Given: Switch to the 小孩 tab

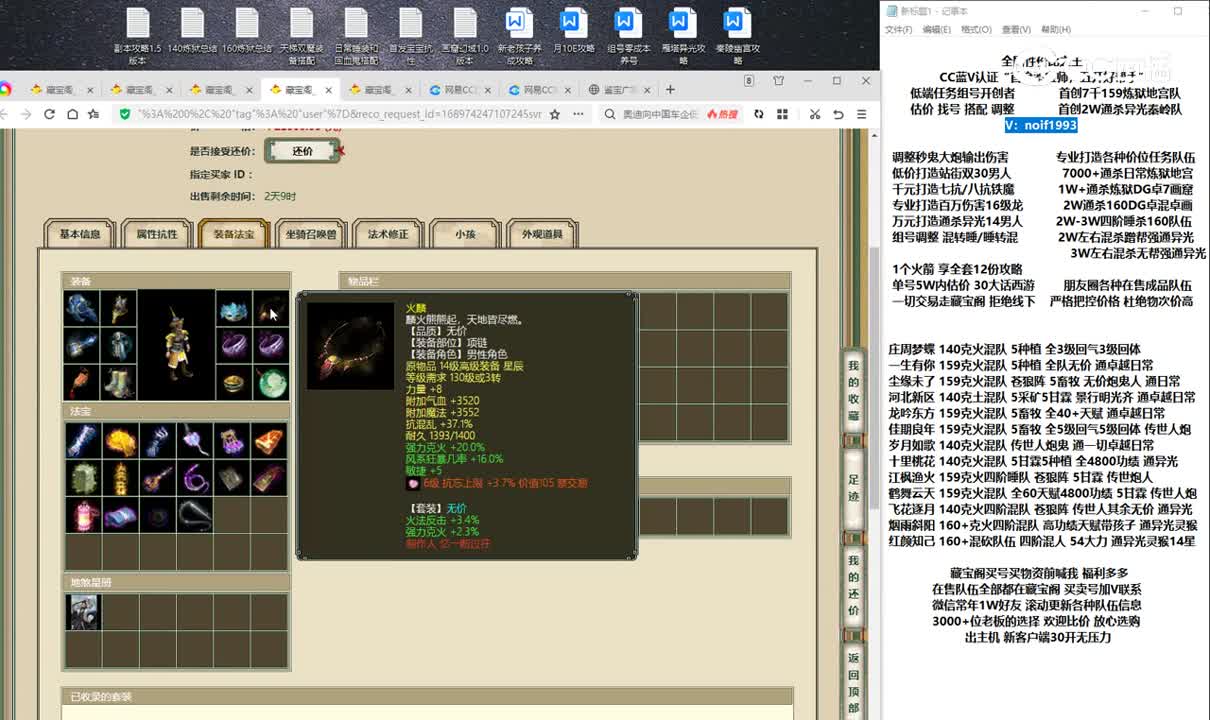Looking at the screenshot, I should tap(465, 234).
